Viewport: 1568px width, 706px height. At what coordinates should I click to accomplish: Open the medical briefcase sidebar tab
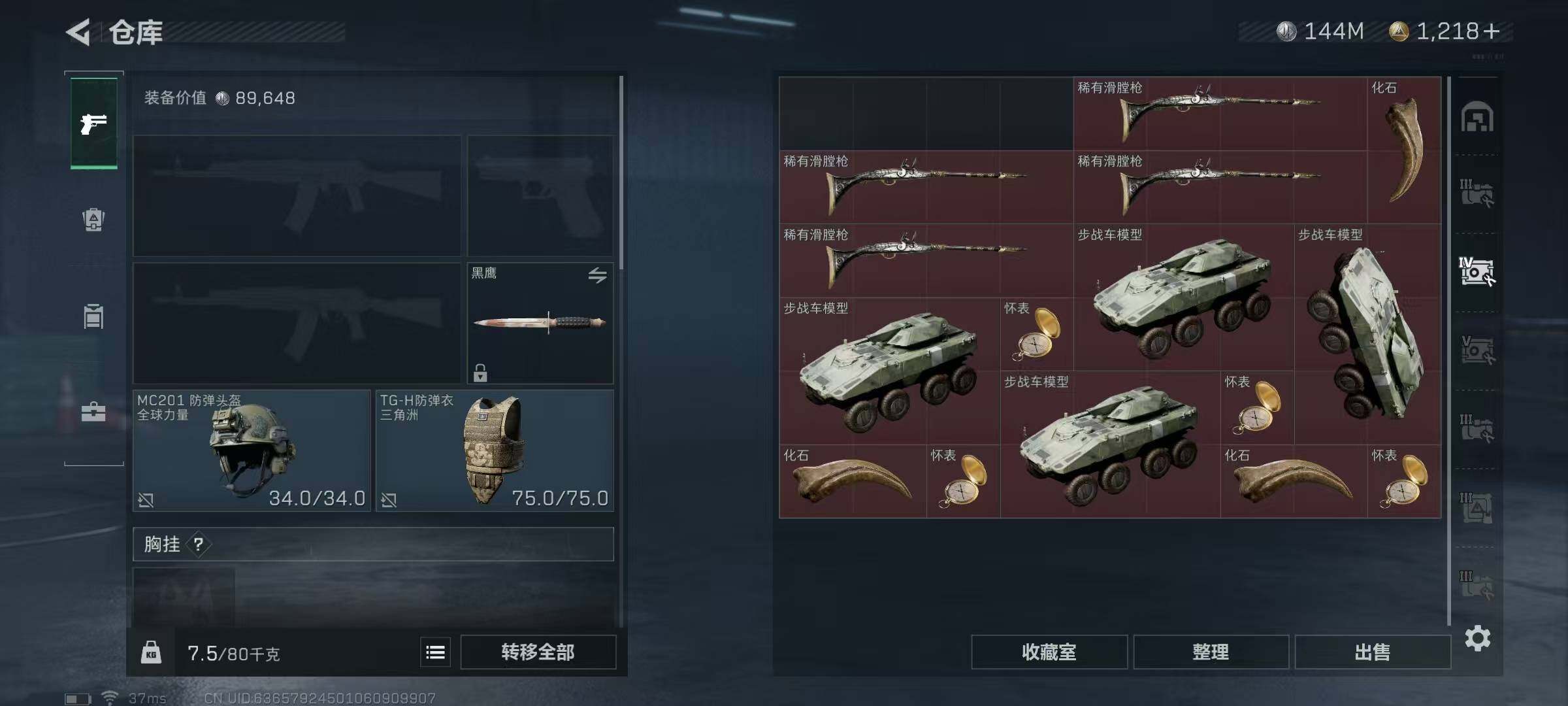click(x=93, y=412)
